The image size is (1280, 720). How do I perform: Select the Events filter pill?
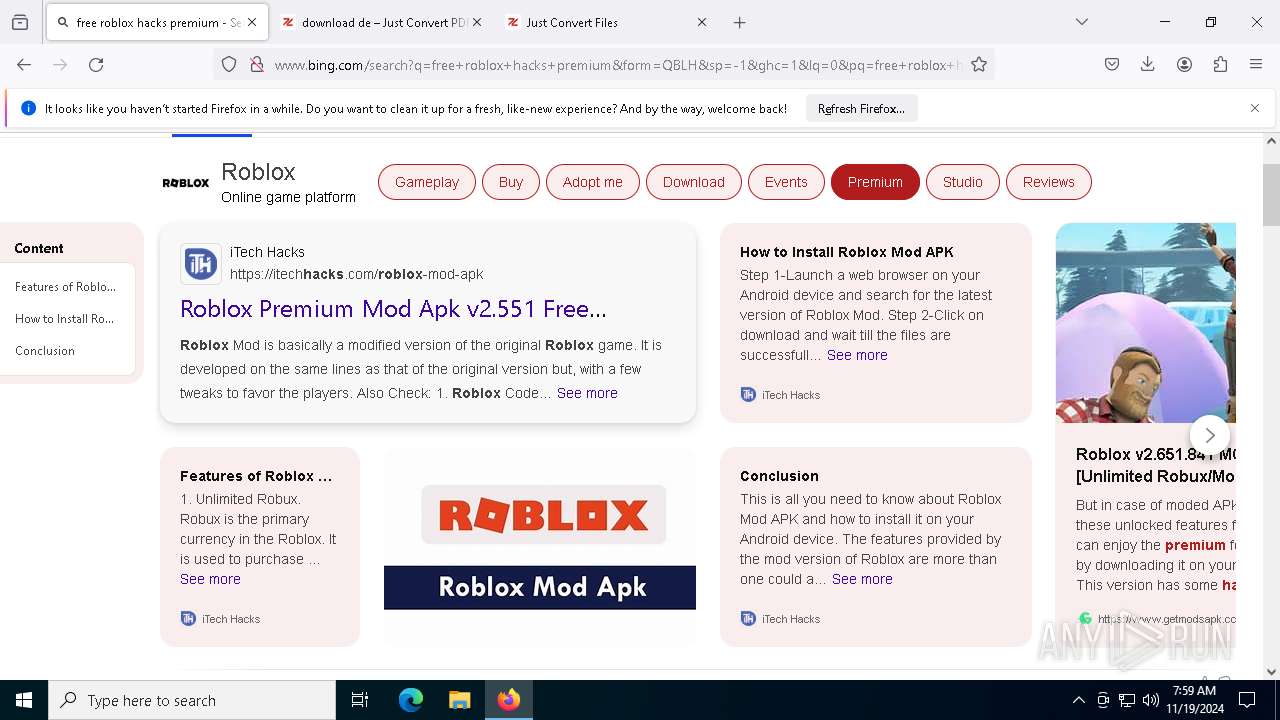pyautogui.click(x=786, y=182)
